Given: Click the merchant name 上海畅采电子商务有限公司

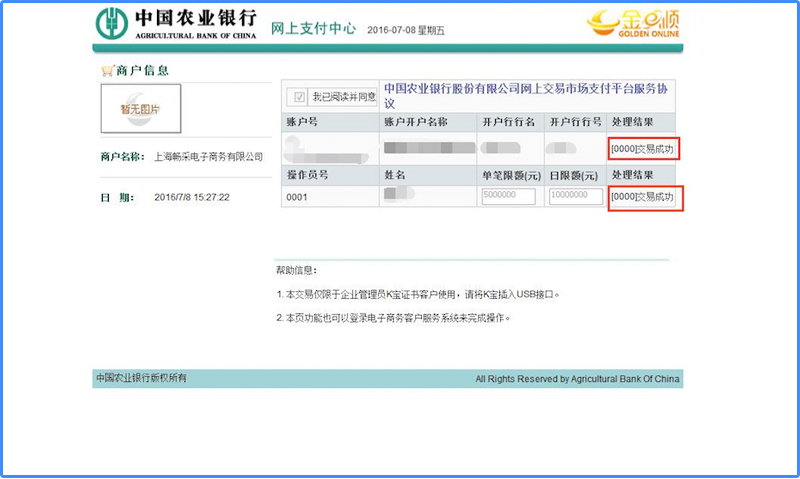Looking at the screenshot, I should pyautogui.click(x=208, y=157).
